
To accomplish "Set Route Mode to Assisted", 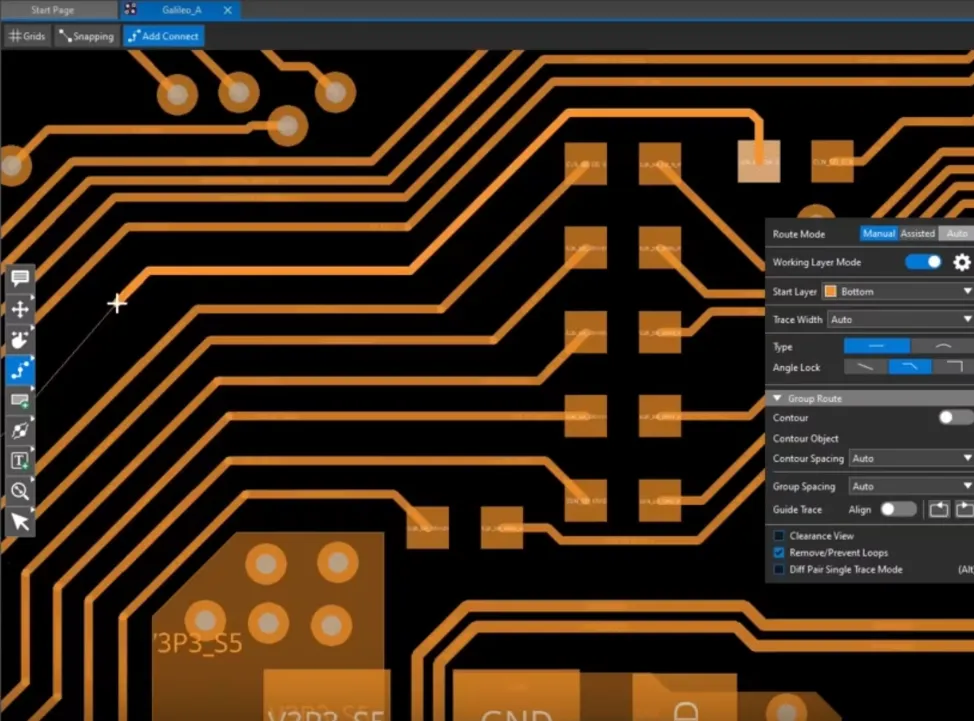I will tap(917, 234).
